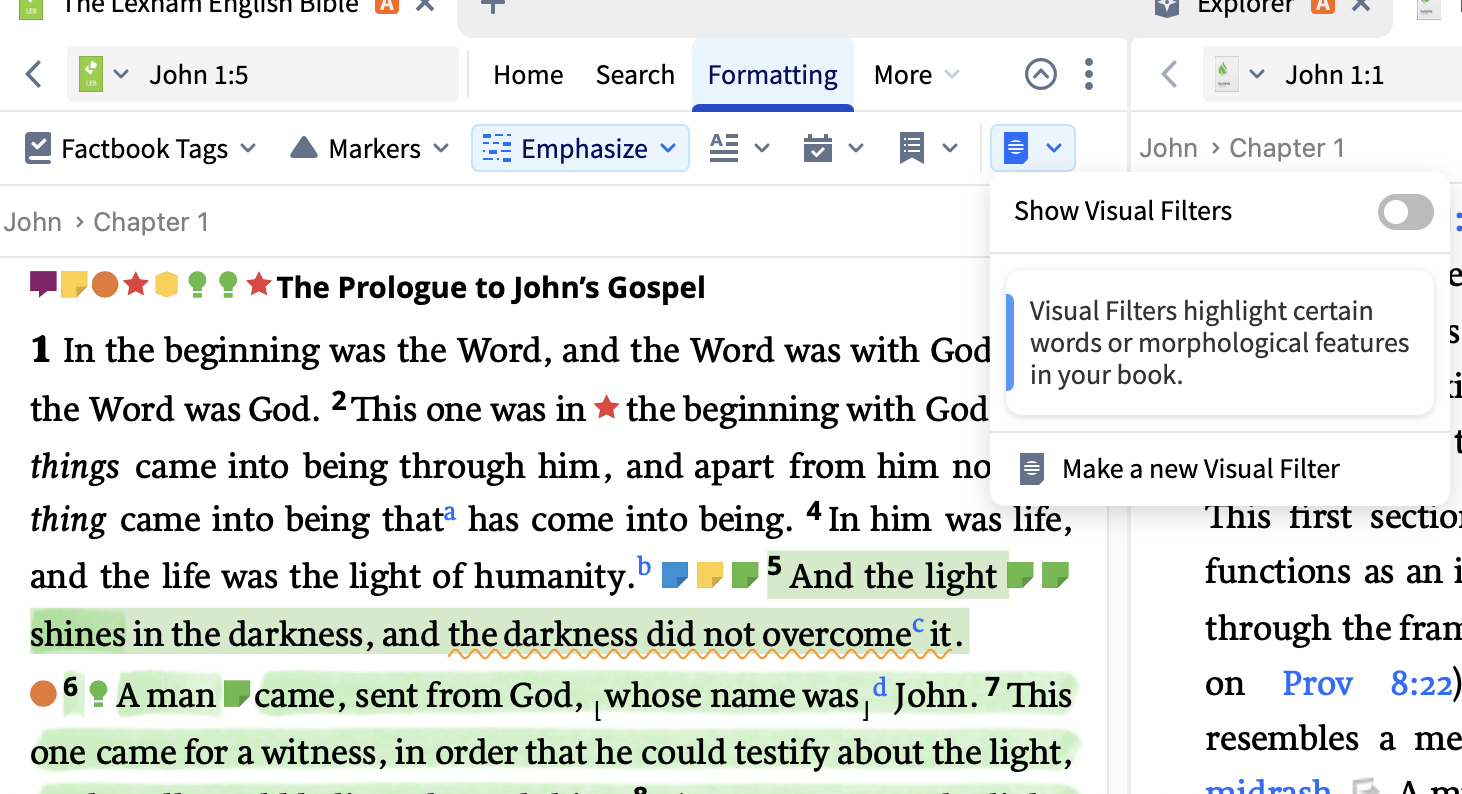Open the More menu

point(916,75)
